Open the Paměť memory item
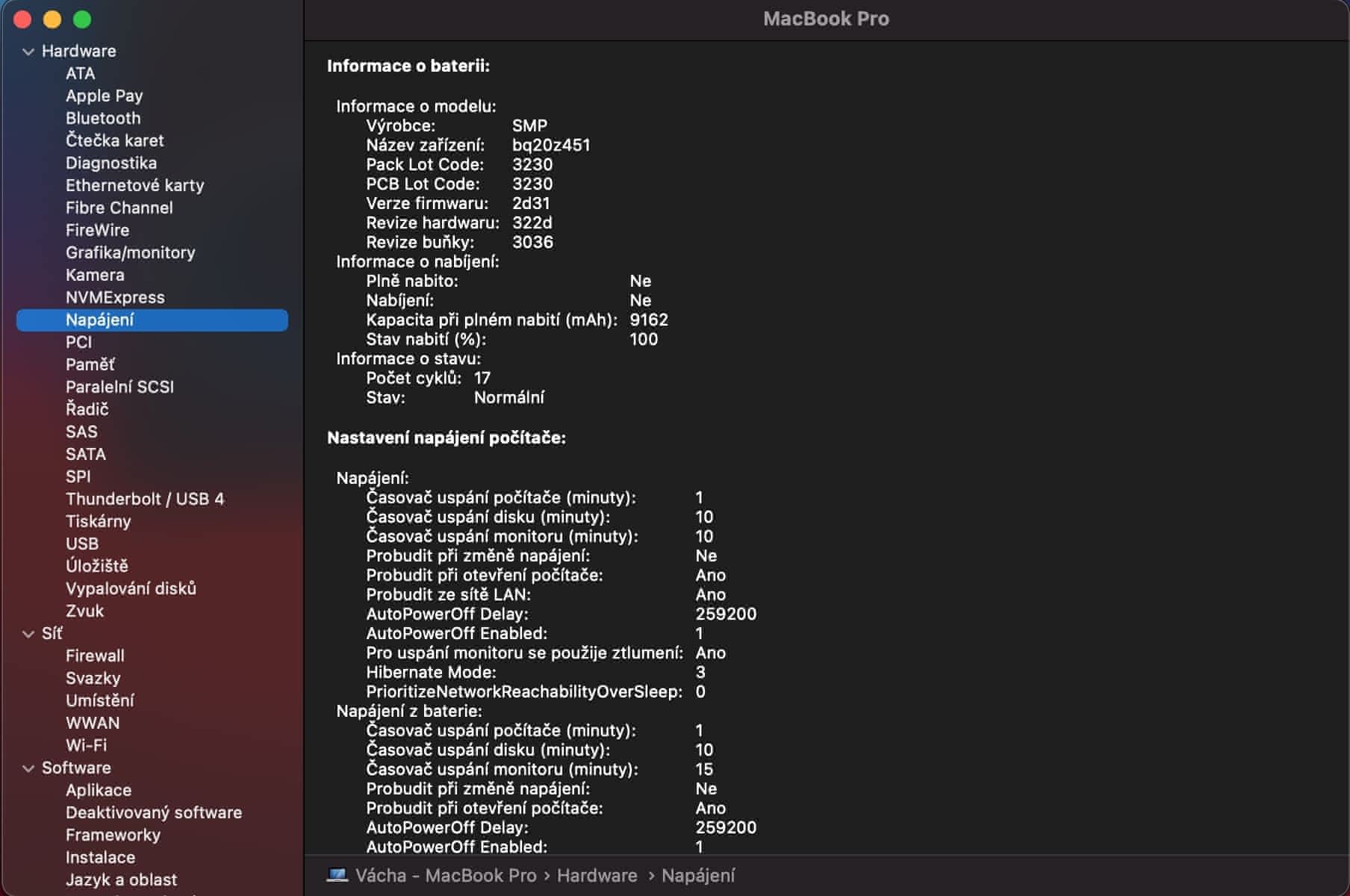This screenshot has height=896, width=1350. pos(90,364)
